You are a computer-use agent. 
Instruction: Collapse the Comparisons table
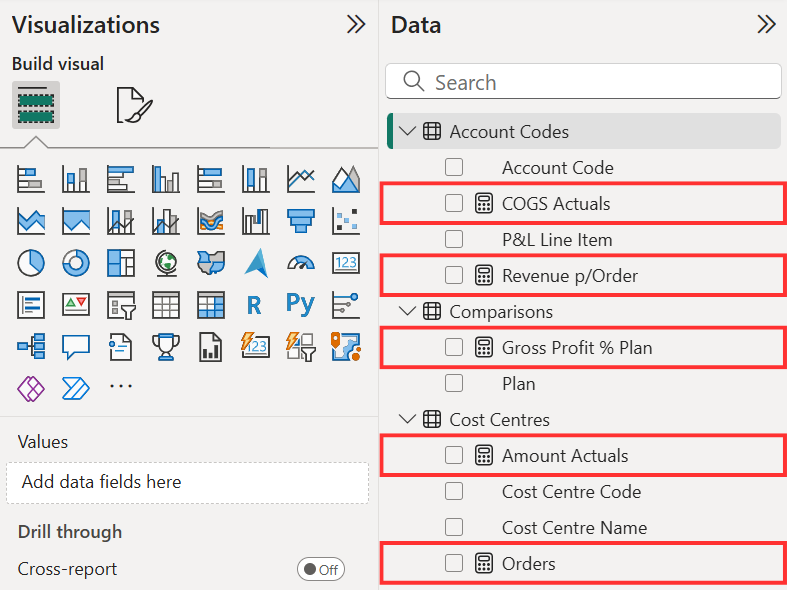407,312
